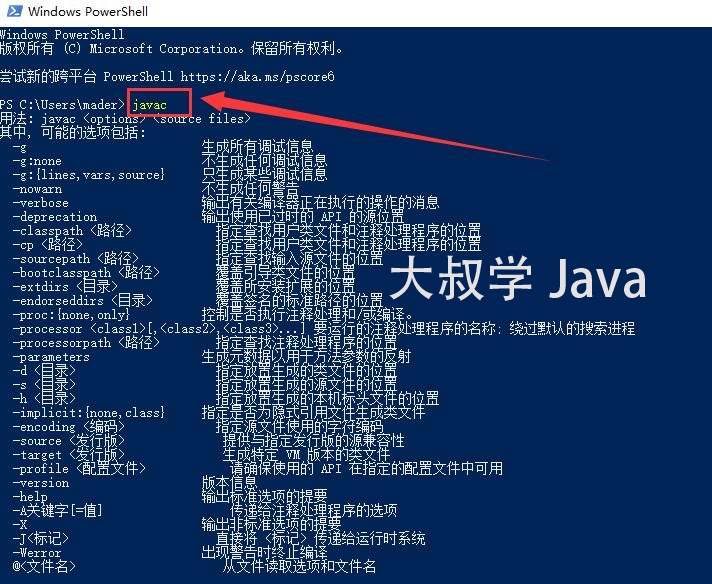Click the -source <发行版> option

pyautogui.click(x=69, y=440)
